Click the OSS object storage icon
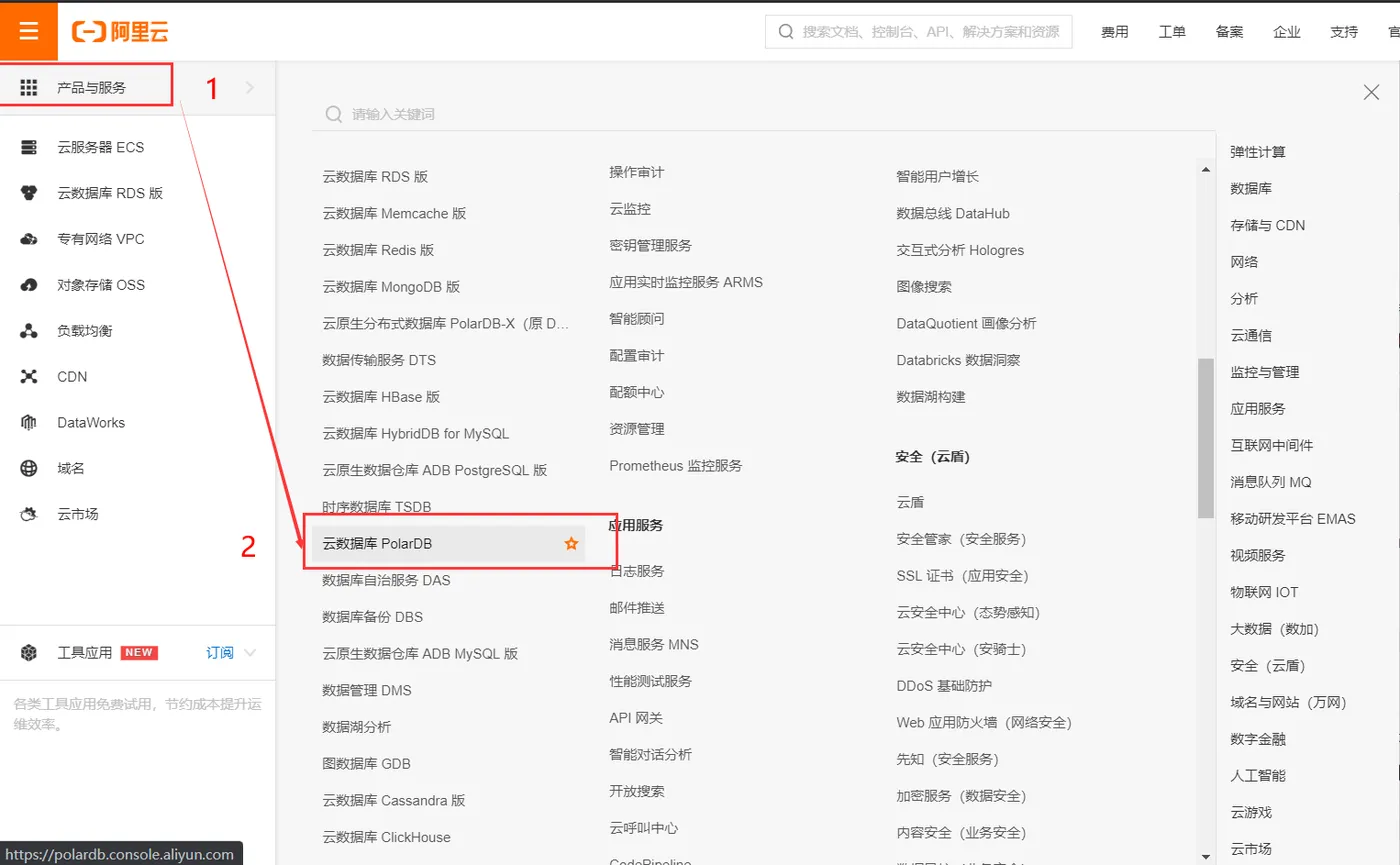 29,286
